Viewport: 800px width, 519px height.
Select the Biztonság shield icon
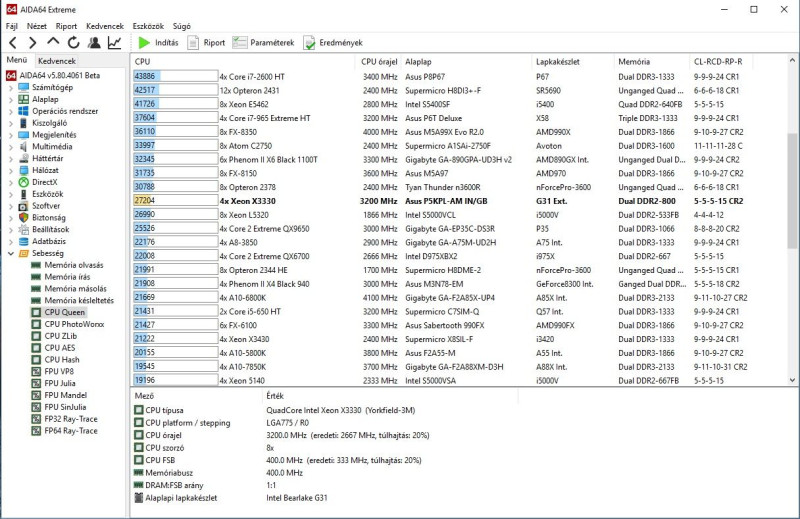pyautogui.click(x=23, y=217)
